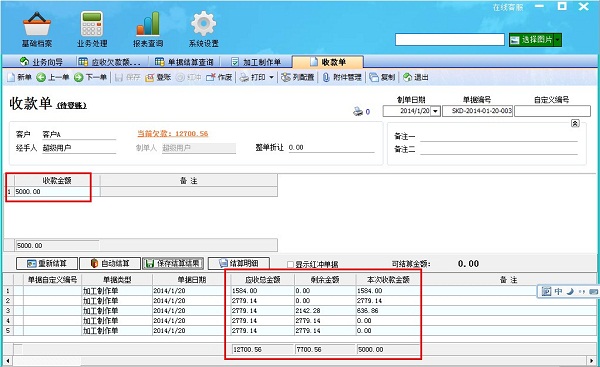The height and width of the screenshot is (367, 600).
Task: Switch to 单据结算查询 tab
Action: pyautogui.click(x=184, y=62)
